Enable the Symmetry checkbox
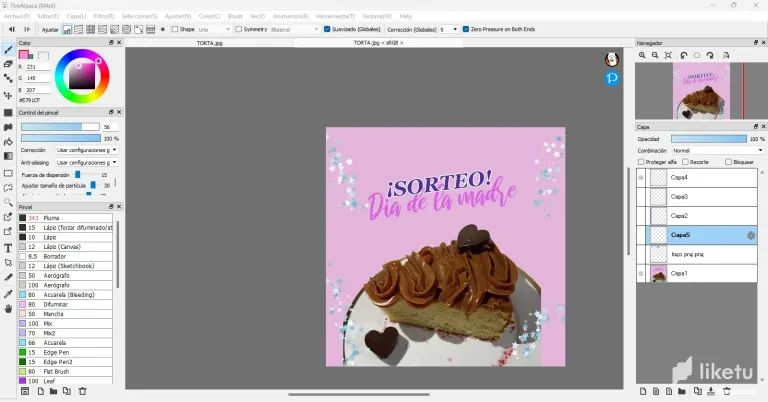Screen dimensions: 768x402 point(239,29)
